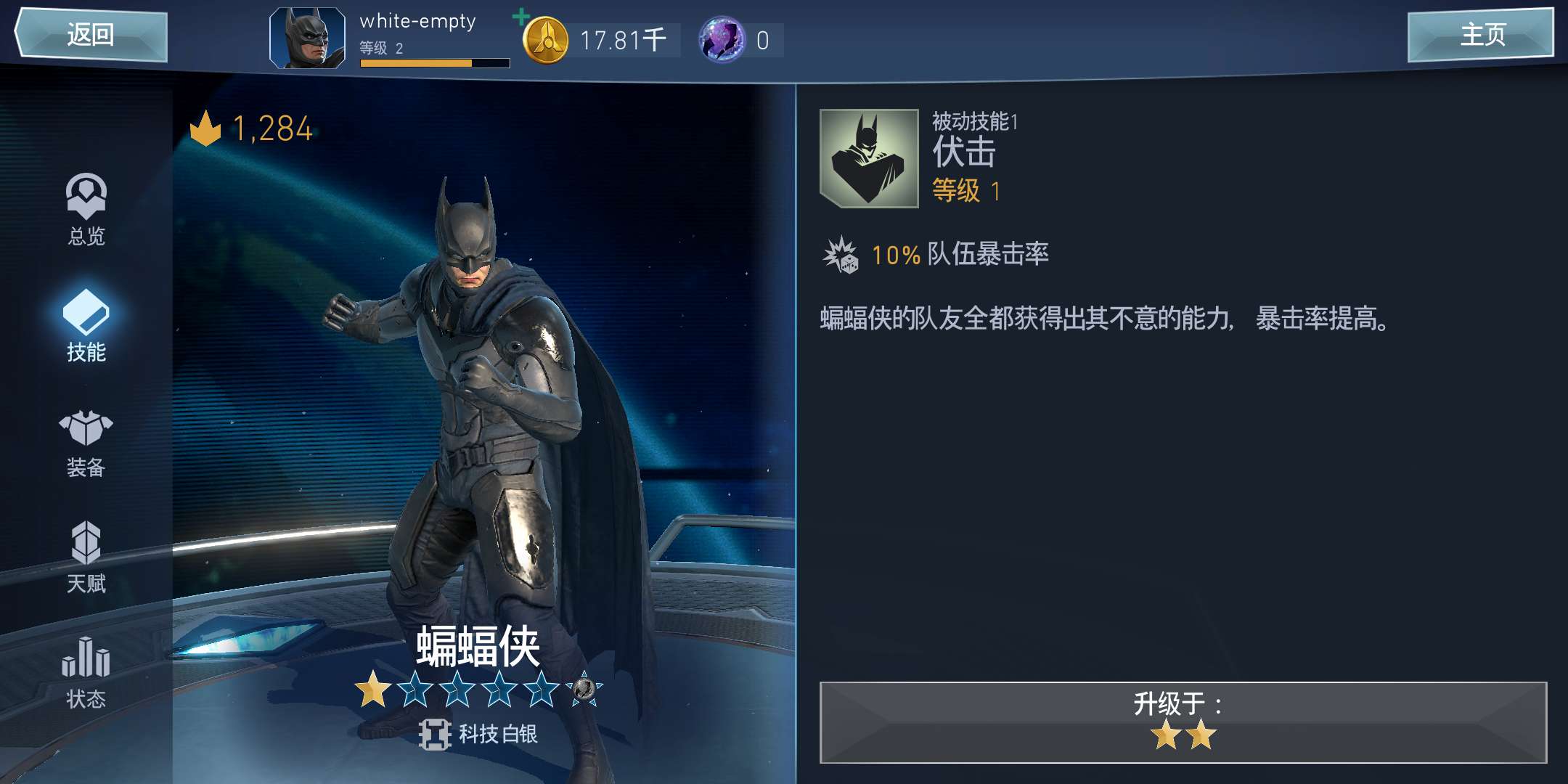Open the 装备 gear tab icon
1568x784 pixels.
pyautogui.click(x=86, y=427)
